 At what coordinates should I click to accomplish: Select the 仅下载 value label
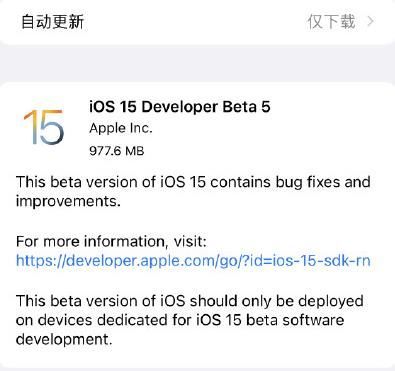click(331, 22)
